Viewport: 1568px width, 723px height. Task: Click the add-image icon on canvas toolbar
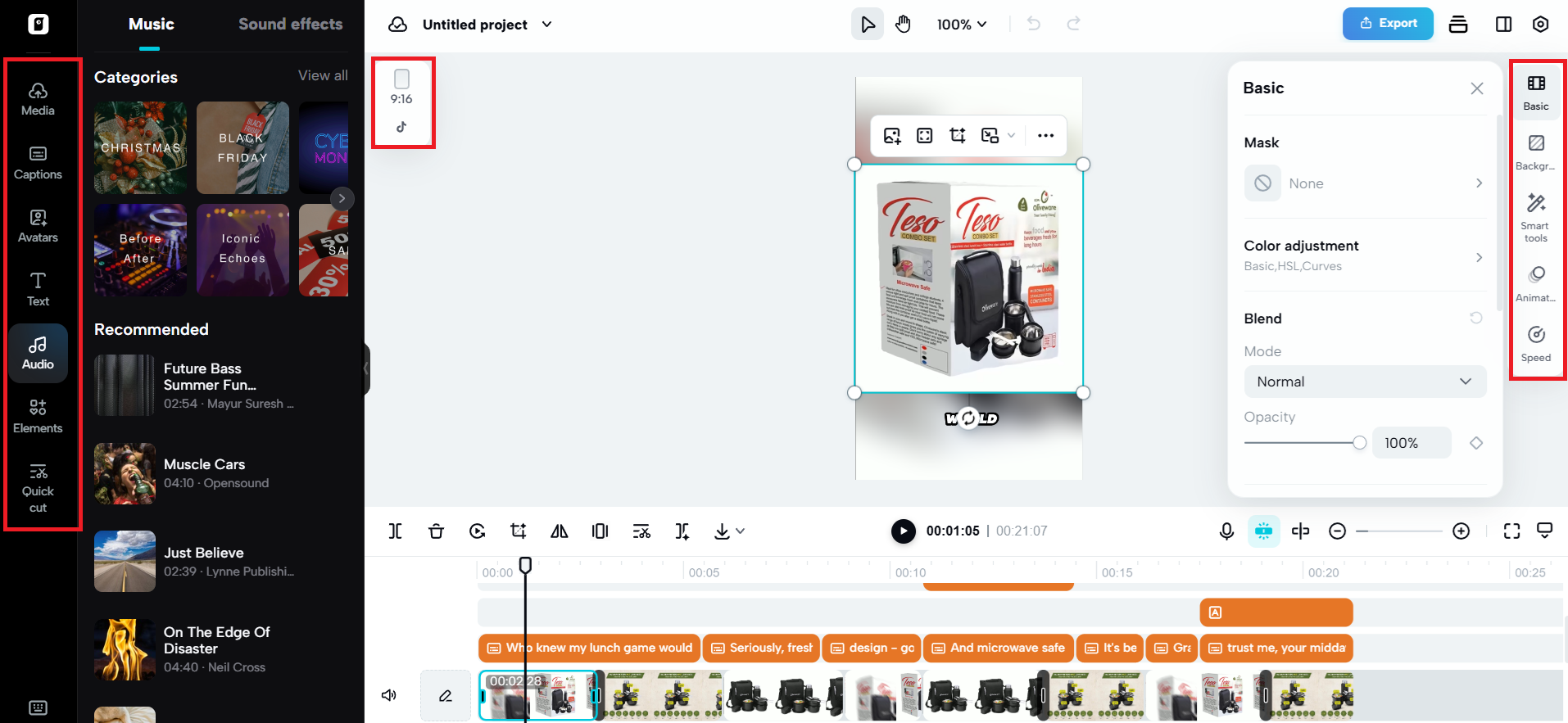892,136
